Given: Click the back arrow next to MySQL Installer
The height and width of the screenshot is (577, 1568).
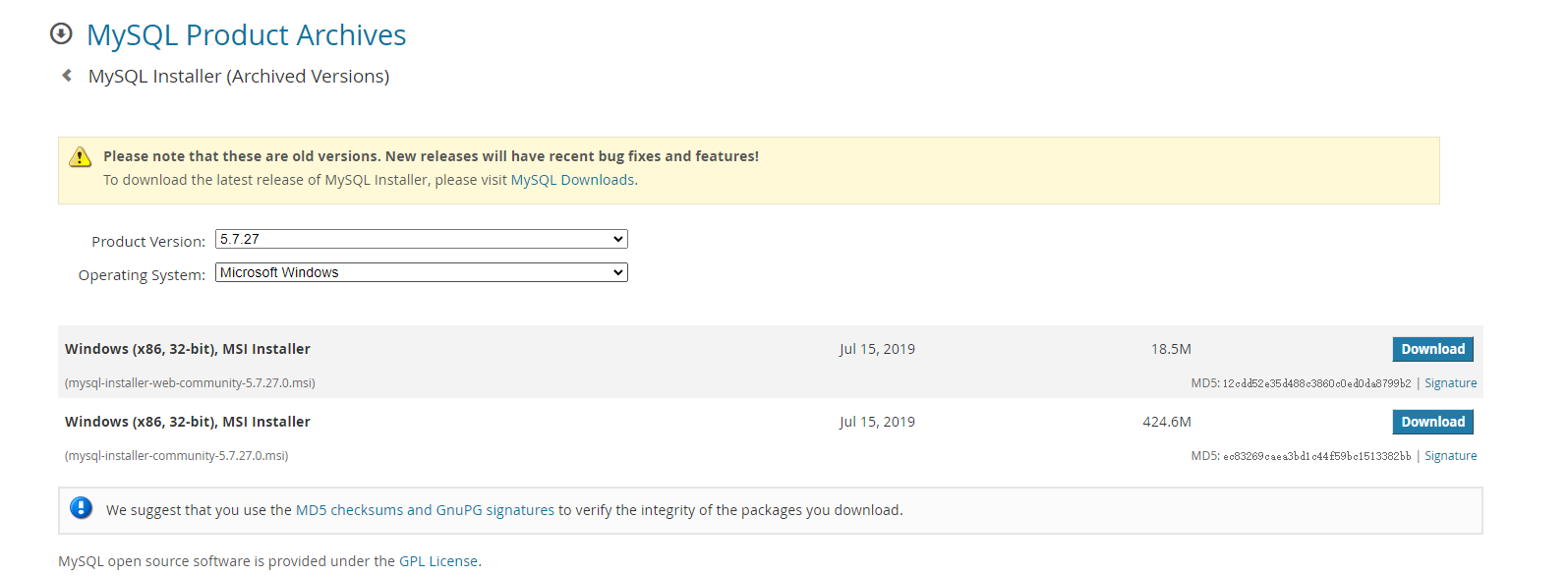Looking at the screenshot, I should [67, 76].
